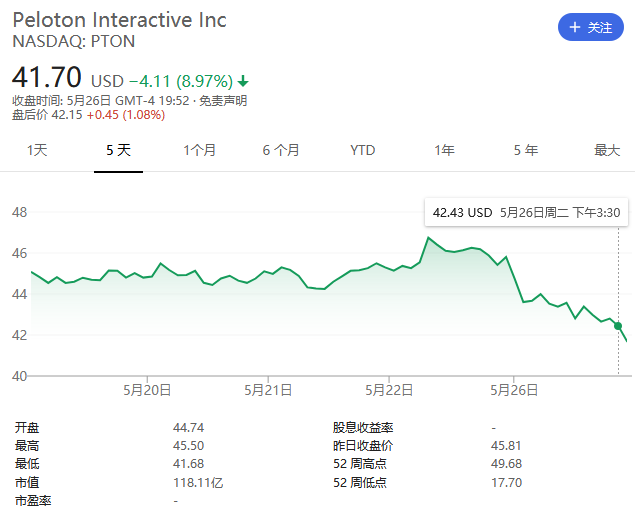Switch to the 6个月 tab

(x=281, y=150)
